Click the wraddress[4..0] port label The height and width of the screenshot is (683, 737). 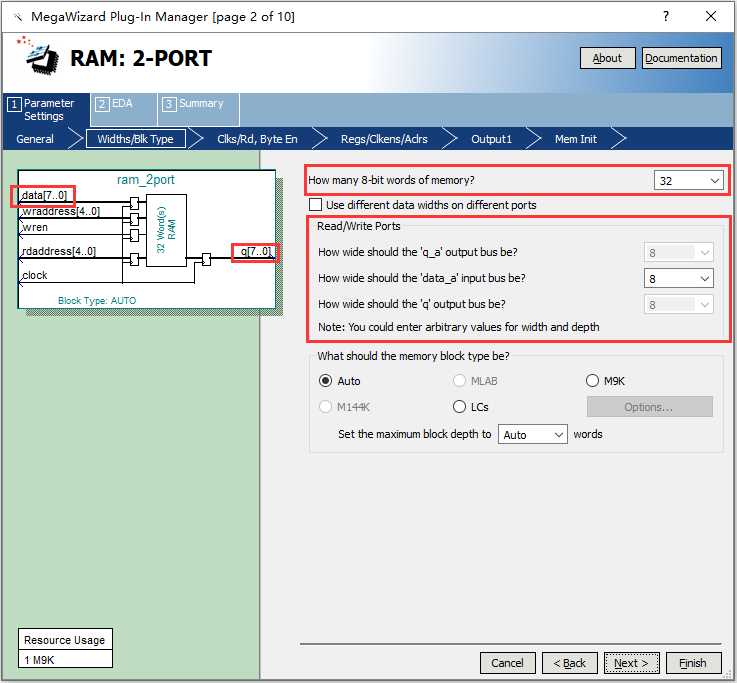click(61, 212)
